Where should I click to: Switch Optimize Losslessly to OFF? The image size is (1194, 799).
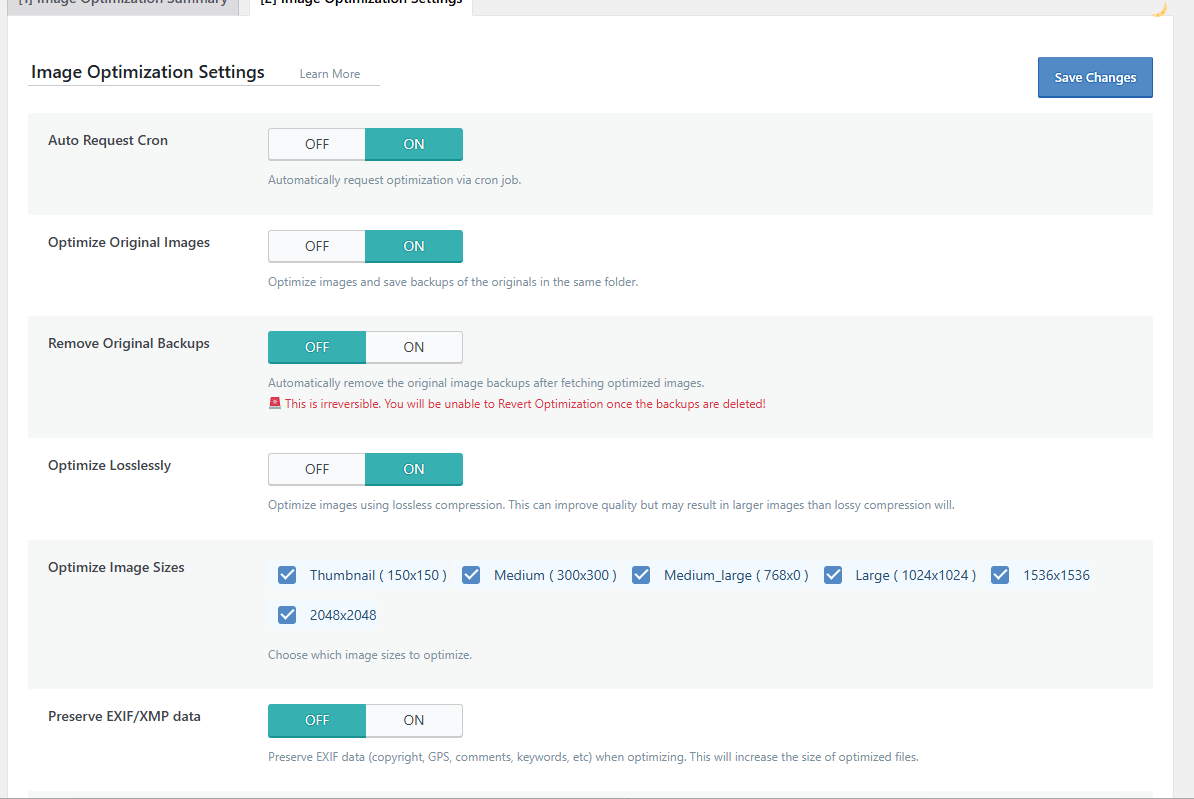click(317, 469)
